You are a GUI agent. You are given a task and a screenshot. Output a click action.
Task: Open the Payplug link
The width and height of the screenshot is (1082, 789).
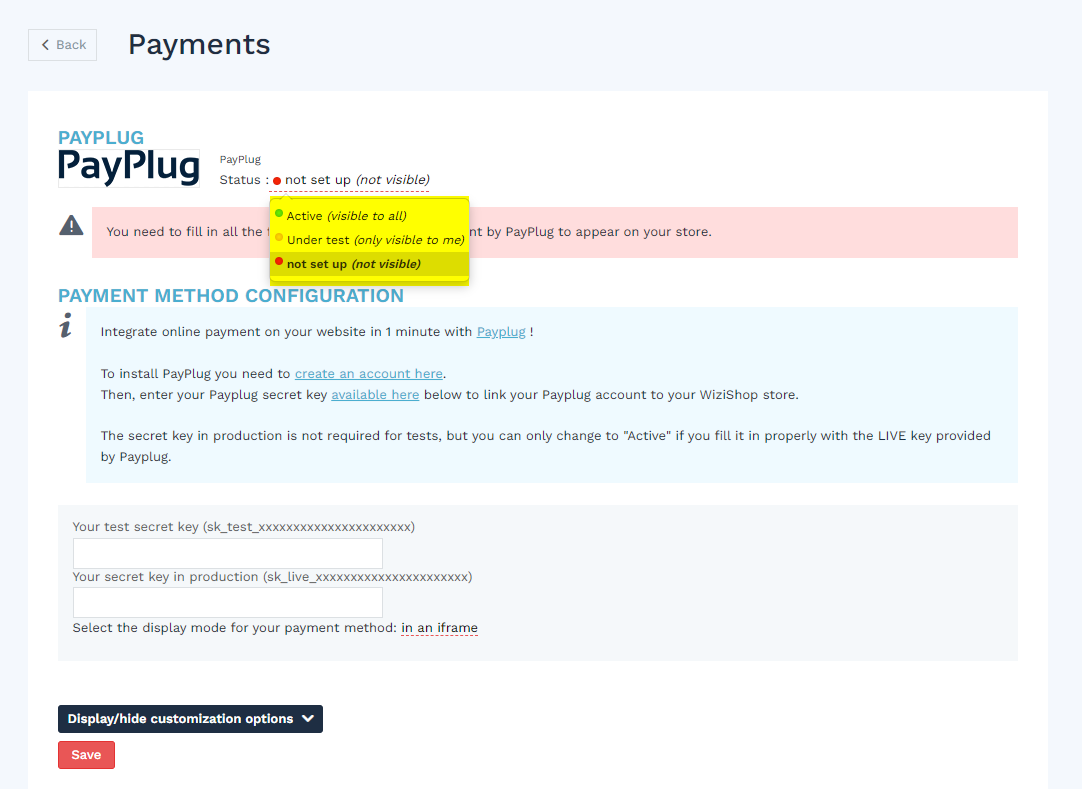501,332
